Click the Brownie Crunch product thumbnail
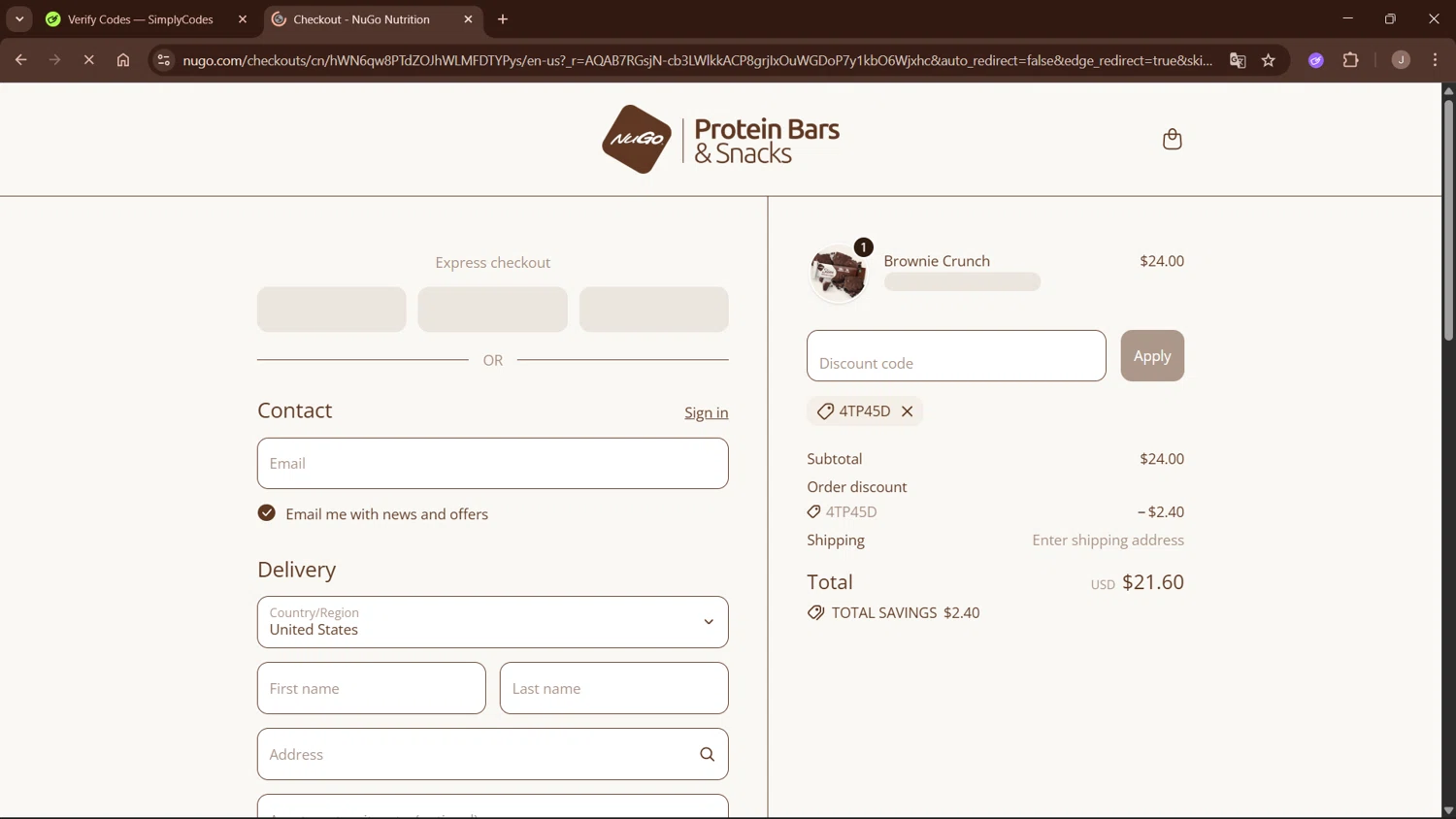Image resolution: width=1456 pixels, height=819 pixels. coord(838,274)
